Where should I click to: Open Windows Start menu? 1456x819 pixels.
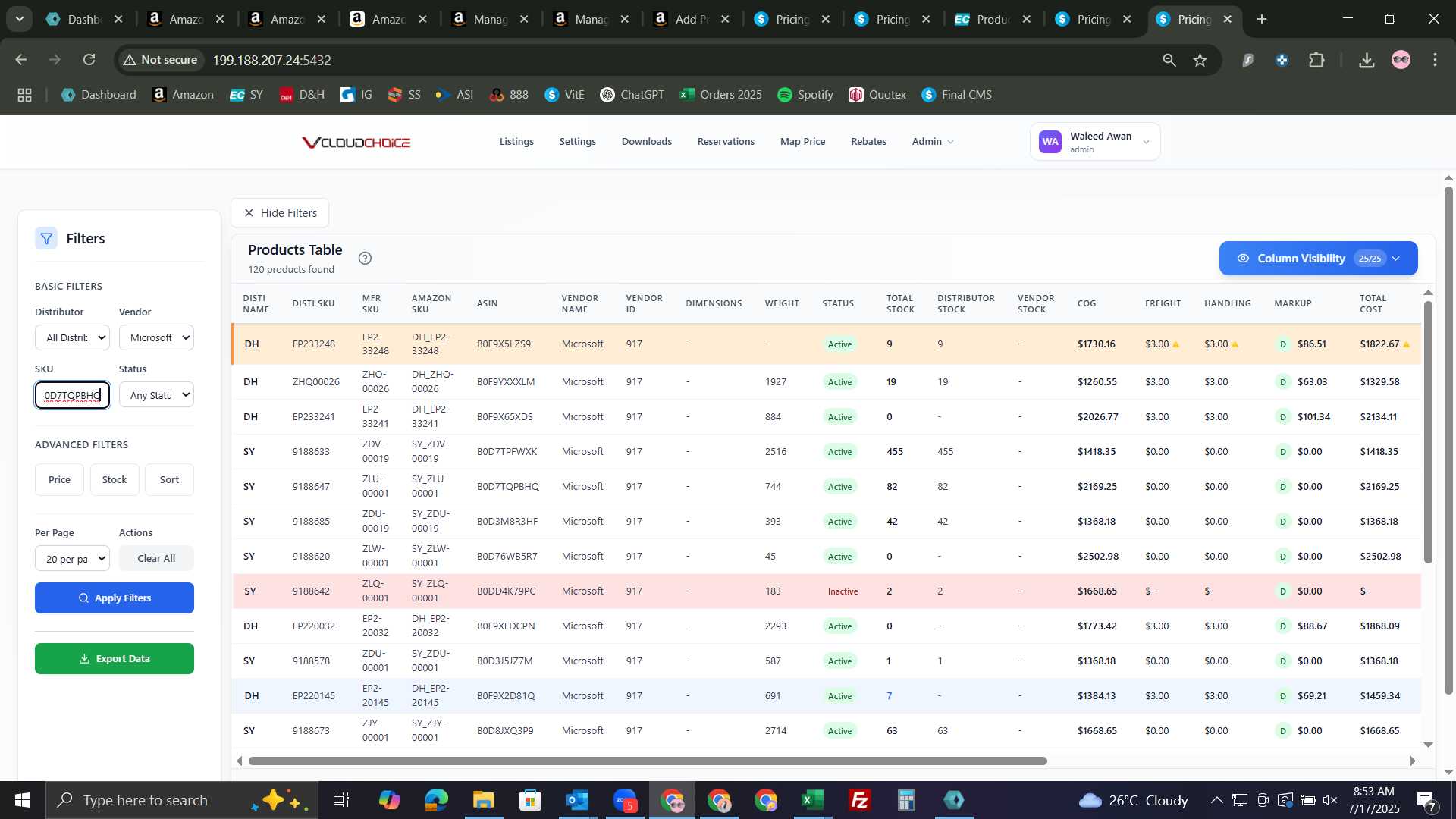click(22, 800)
